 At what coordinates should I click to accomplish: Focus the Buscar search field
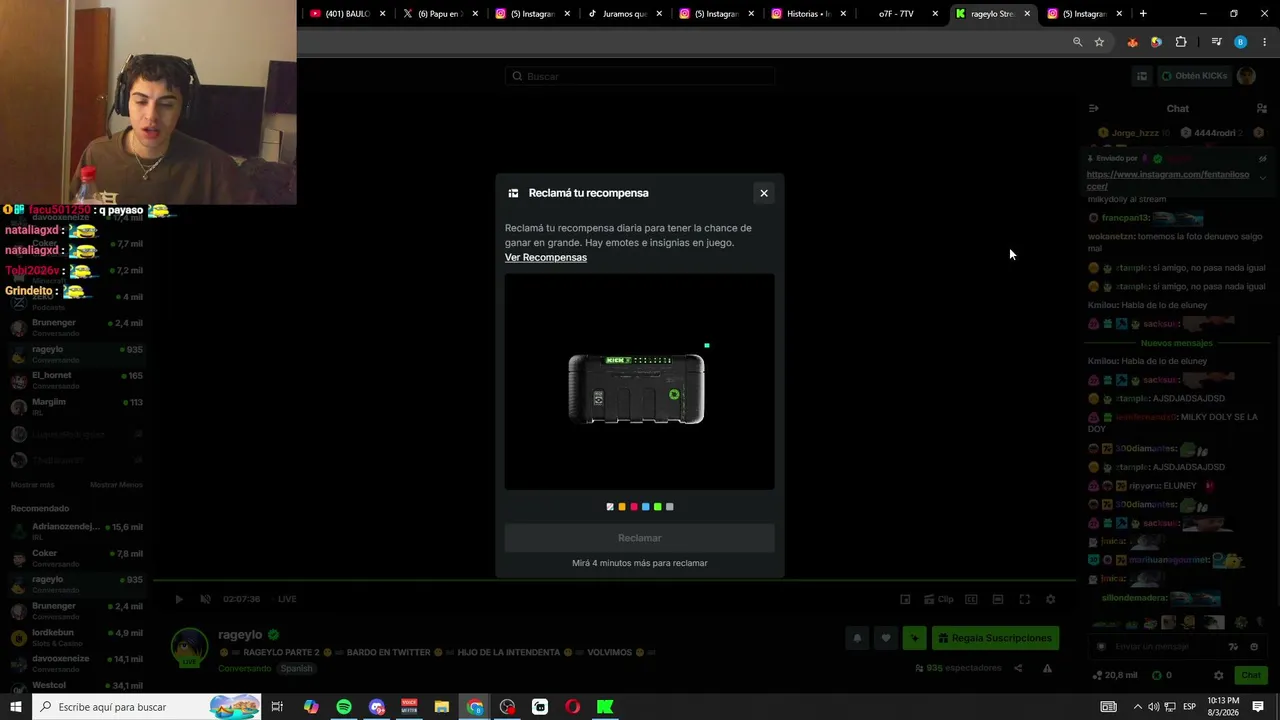pyautogui.click(x=640, y=76)
